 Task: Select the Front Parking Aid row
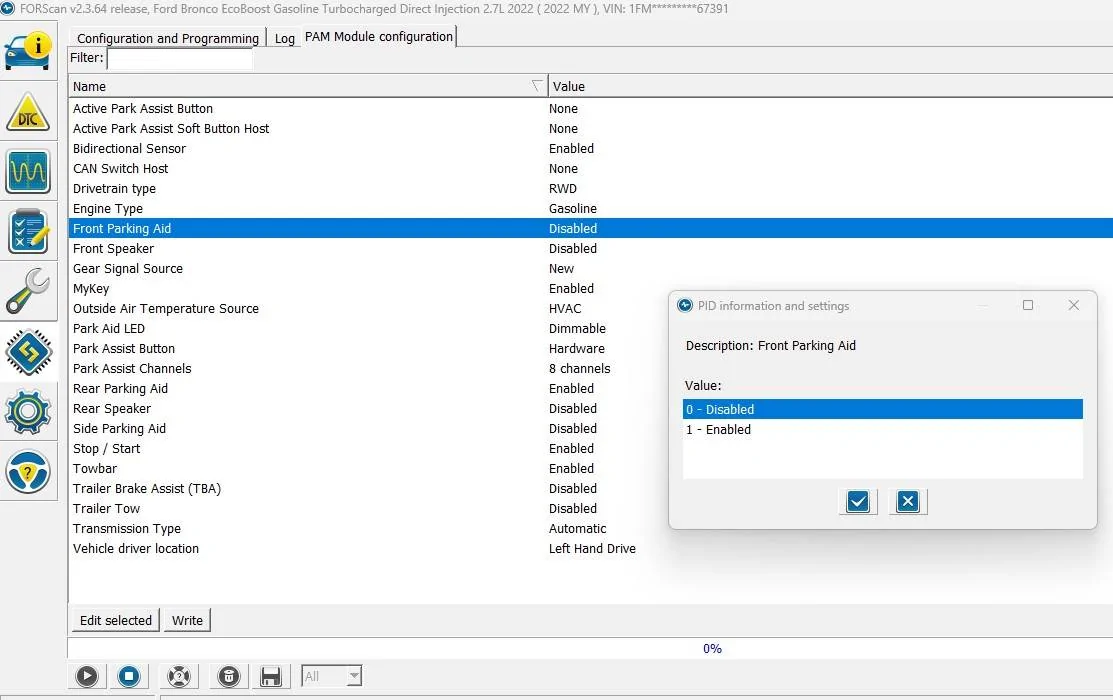(591, 228)
